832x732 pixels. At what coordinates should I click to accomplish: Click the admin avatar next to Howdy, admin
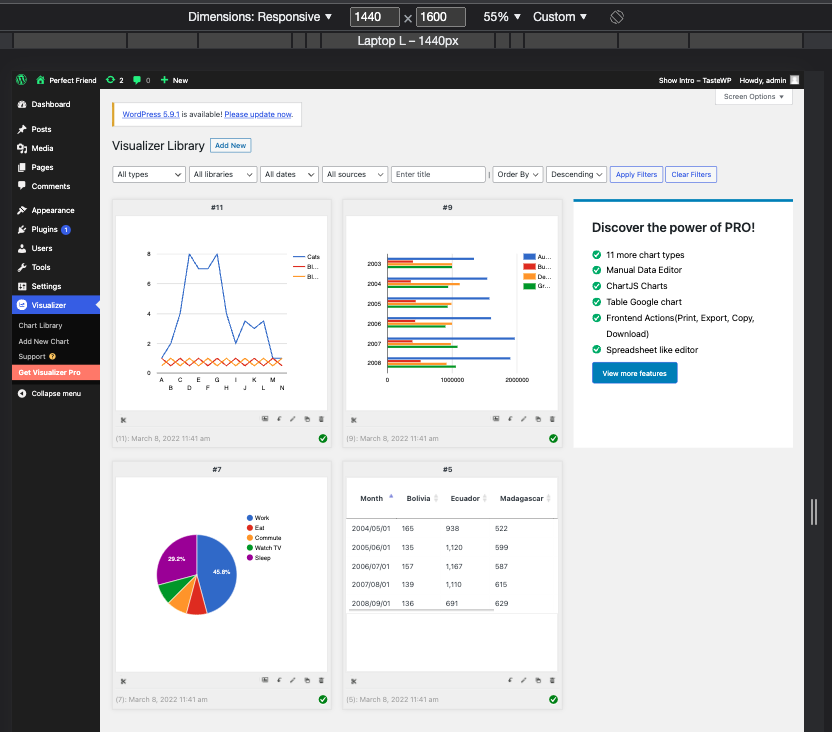(x=794, y=80)
